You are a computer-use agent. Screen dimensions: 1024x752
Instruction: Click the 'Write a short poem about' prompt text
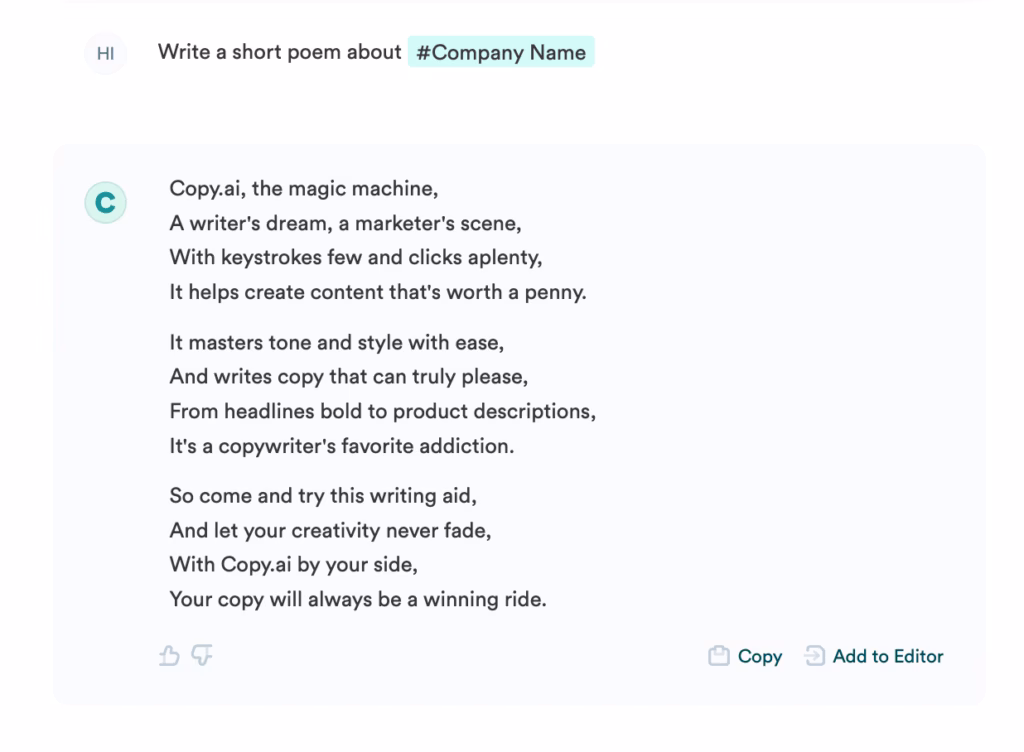click(279, 52)
